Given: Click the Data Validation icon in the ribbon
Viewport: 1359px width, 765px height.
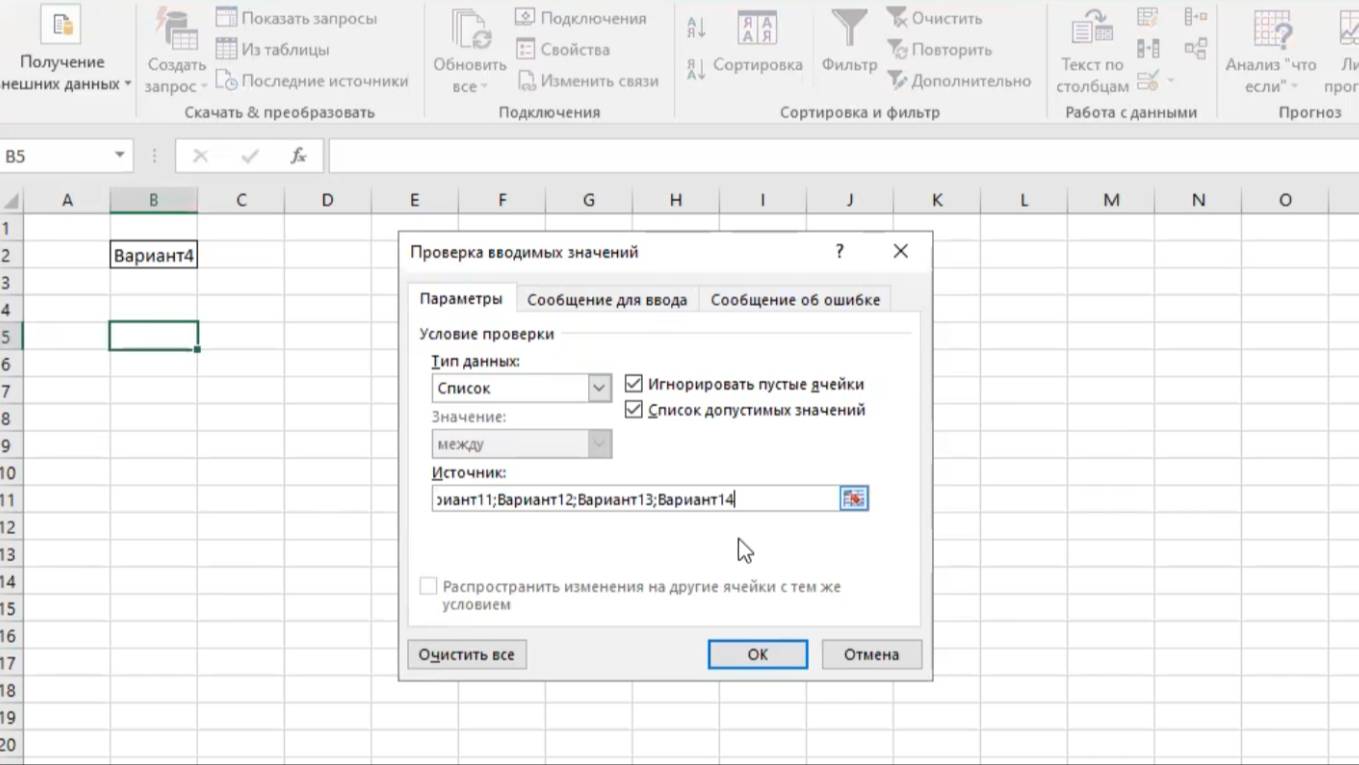Looking at the screenshot, I should click(x=1148, y=80).
